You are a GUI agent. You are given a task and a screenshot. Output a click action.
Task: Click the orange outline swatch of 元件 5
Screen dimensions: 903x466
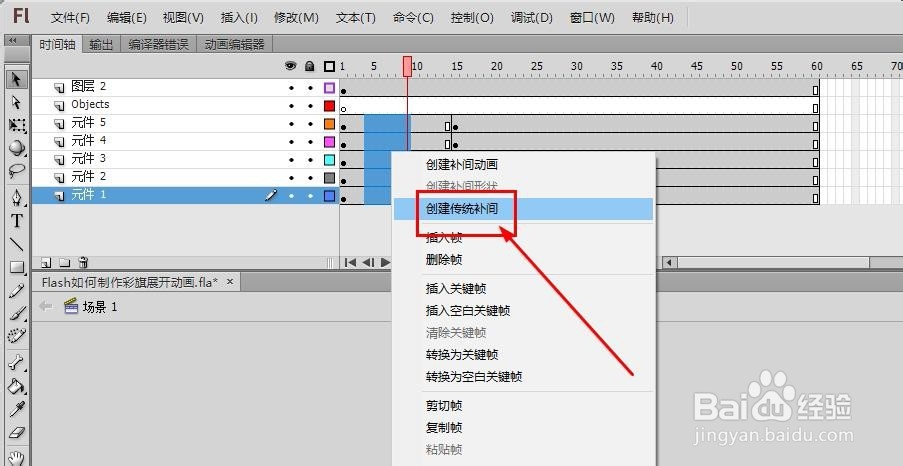[x=329, y=124]
